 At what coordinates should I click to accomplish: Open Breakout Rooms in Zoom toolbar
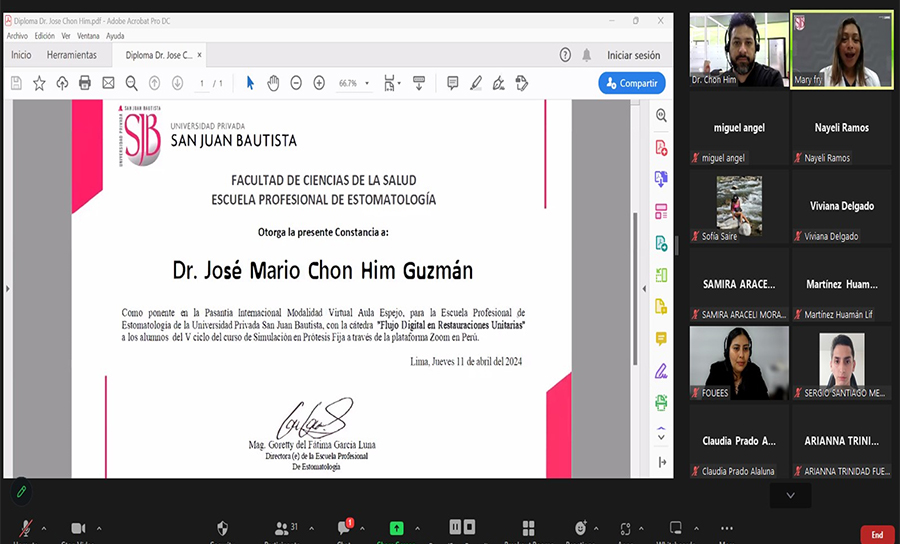tap(528, 528)
